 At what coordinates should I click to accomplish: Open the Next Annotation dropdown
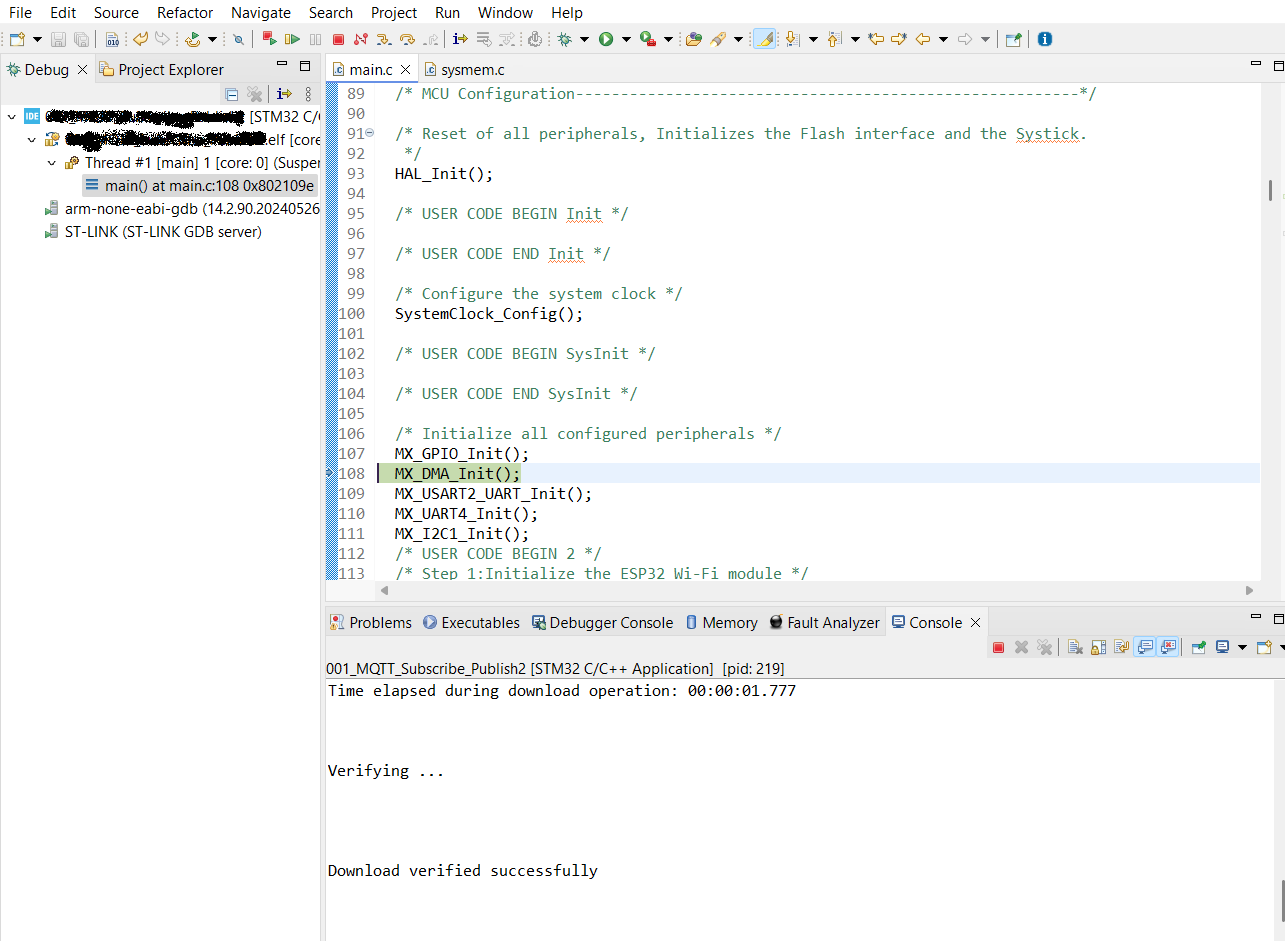(813, 39)
